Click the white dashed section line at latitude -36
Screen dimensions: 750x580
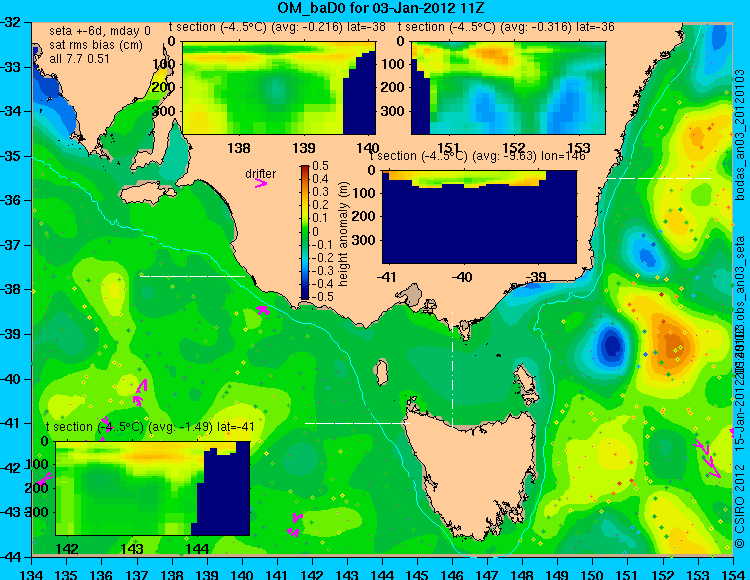[x=659, y=178]
